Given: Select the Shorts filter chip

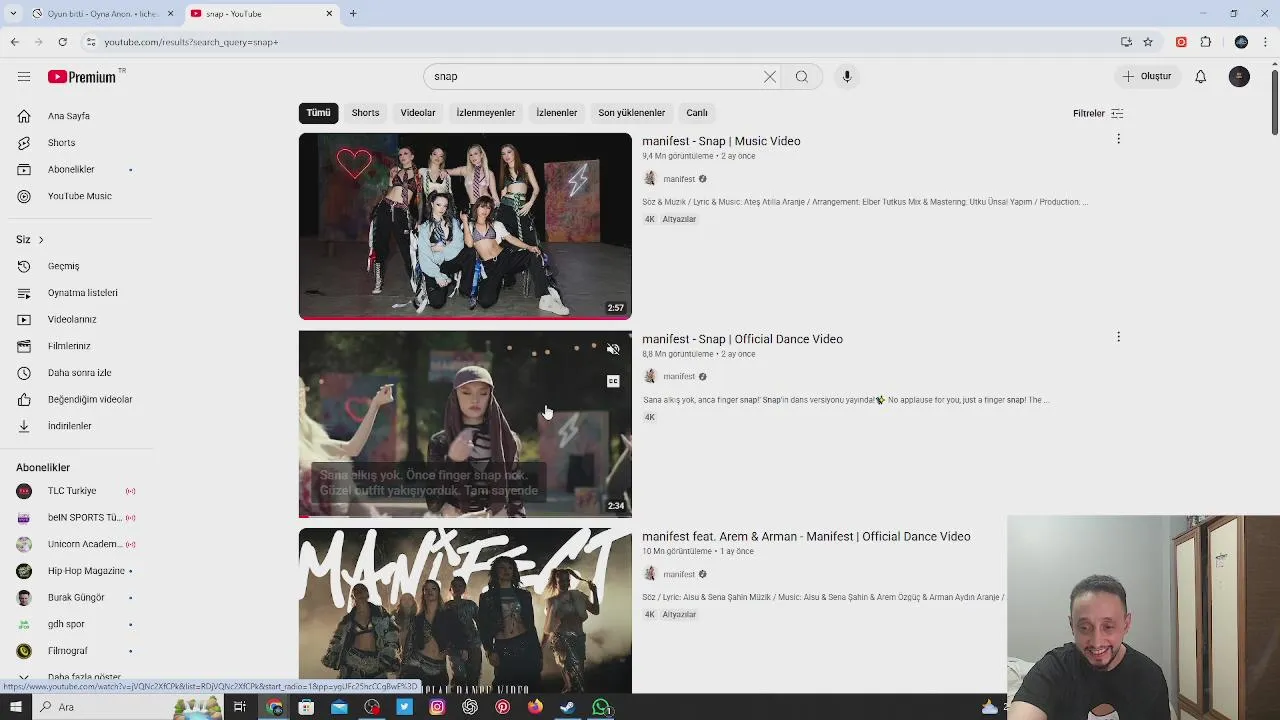Looking at the screenshot, I should point(365,113).
